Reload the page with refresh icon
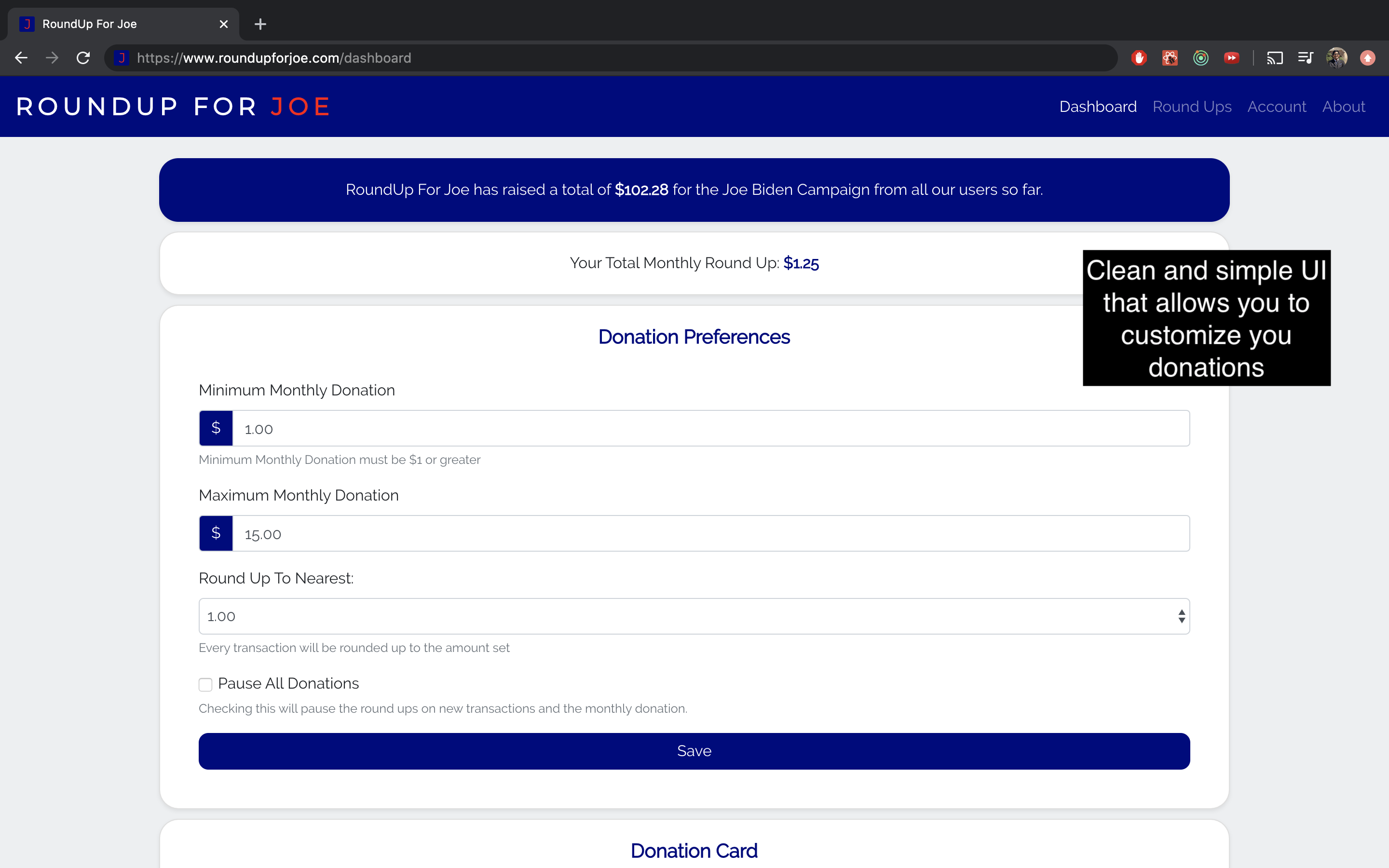Image resolution: width=1389 pixels, height=868 pixels. click(x=83, y=58)
